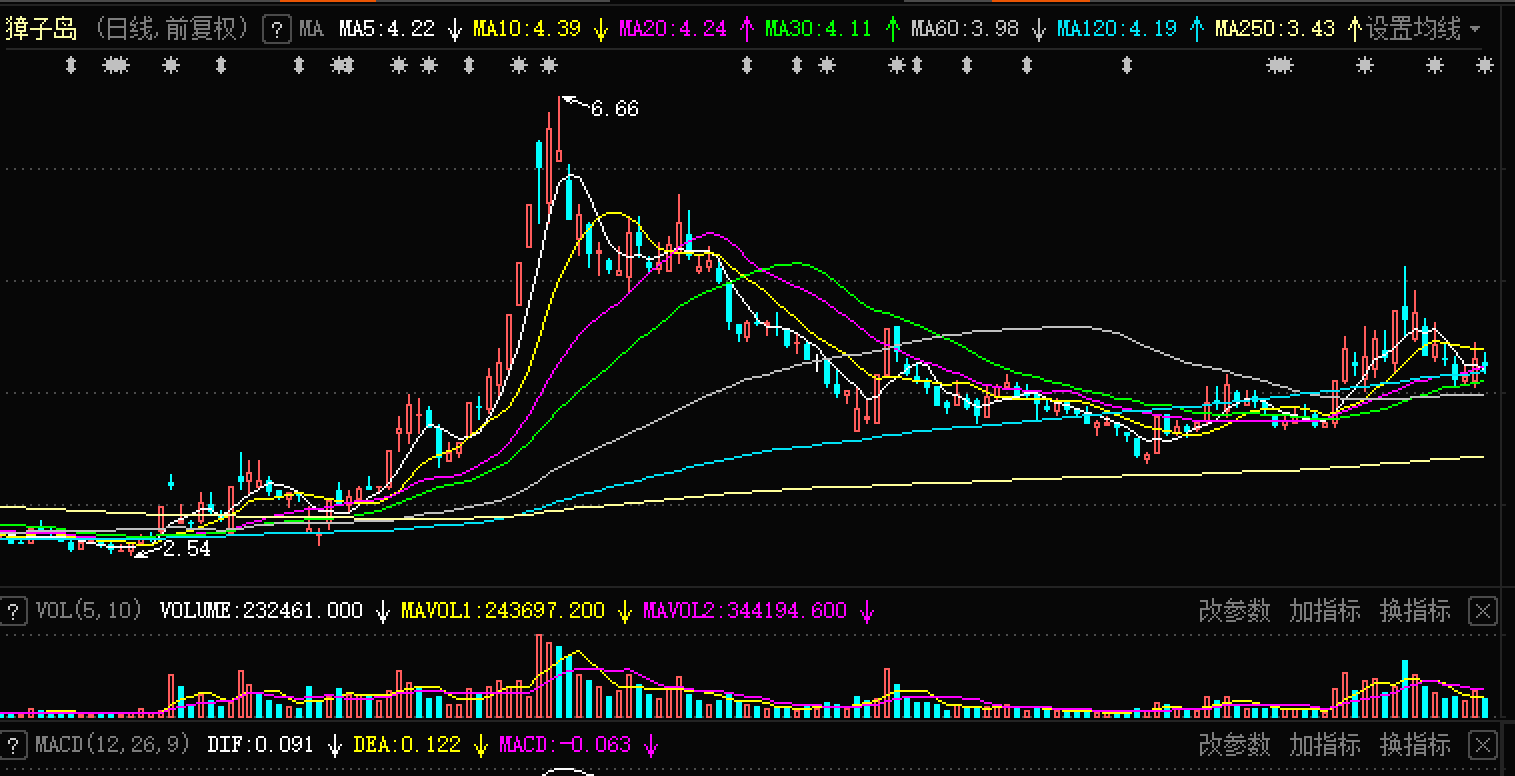
Task: Select the MA120:4.19 moving average label
Action: 1117,29
